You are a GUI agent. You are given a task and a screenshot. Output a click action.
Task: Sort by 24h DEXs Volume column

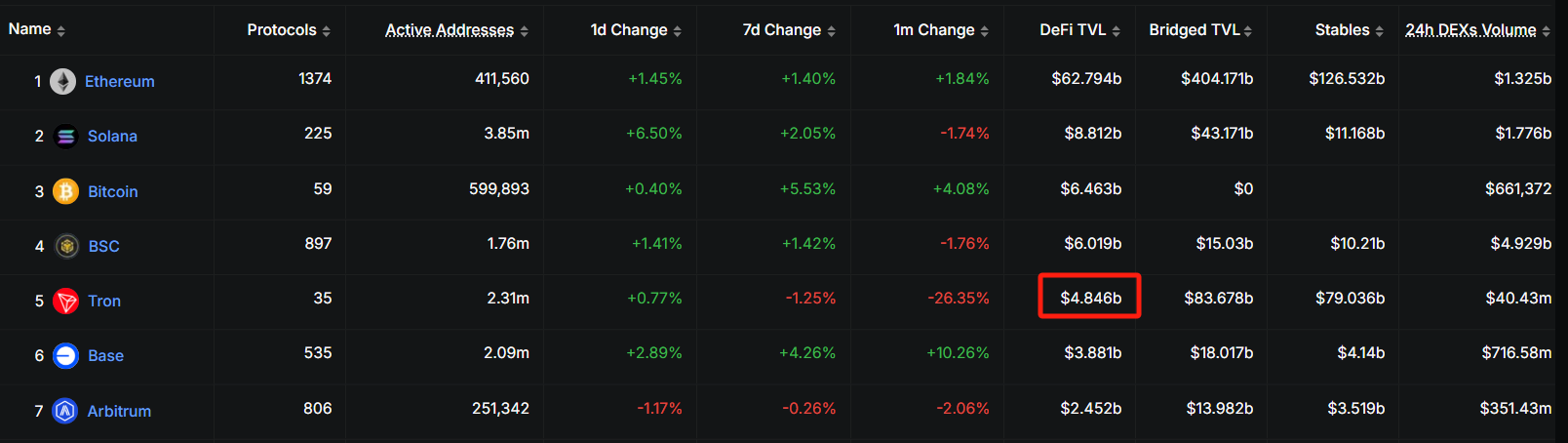coord(1477,30)
